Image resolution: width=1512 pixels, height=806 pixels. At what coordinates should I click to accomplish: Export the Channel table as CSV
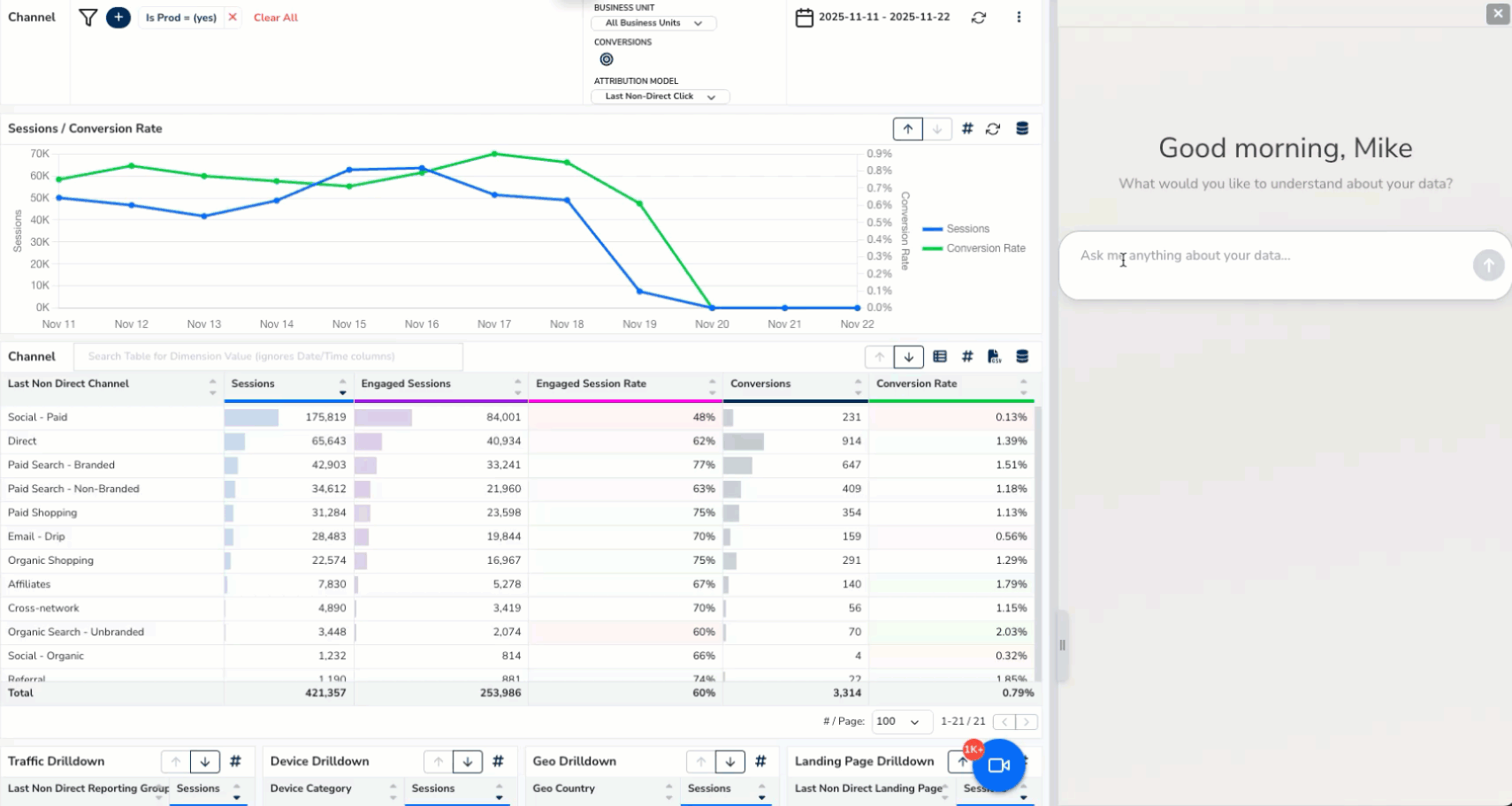click(993, 356)
